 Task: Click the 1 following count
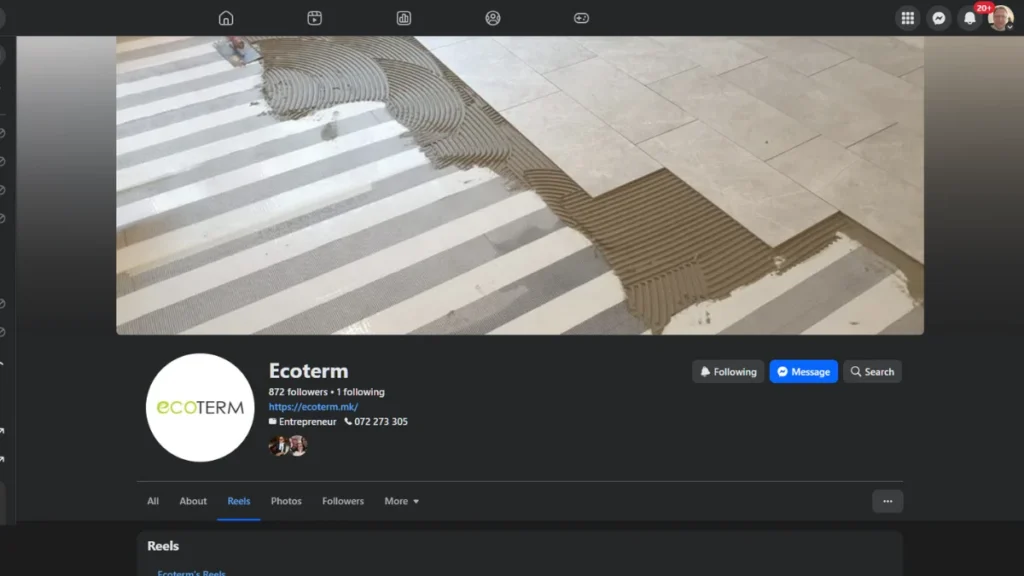coord(360,392)
